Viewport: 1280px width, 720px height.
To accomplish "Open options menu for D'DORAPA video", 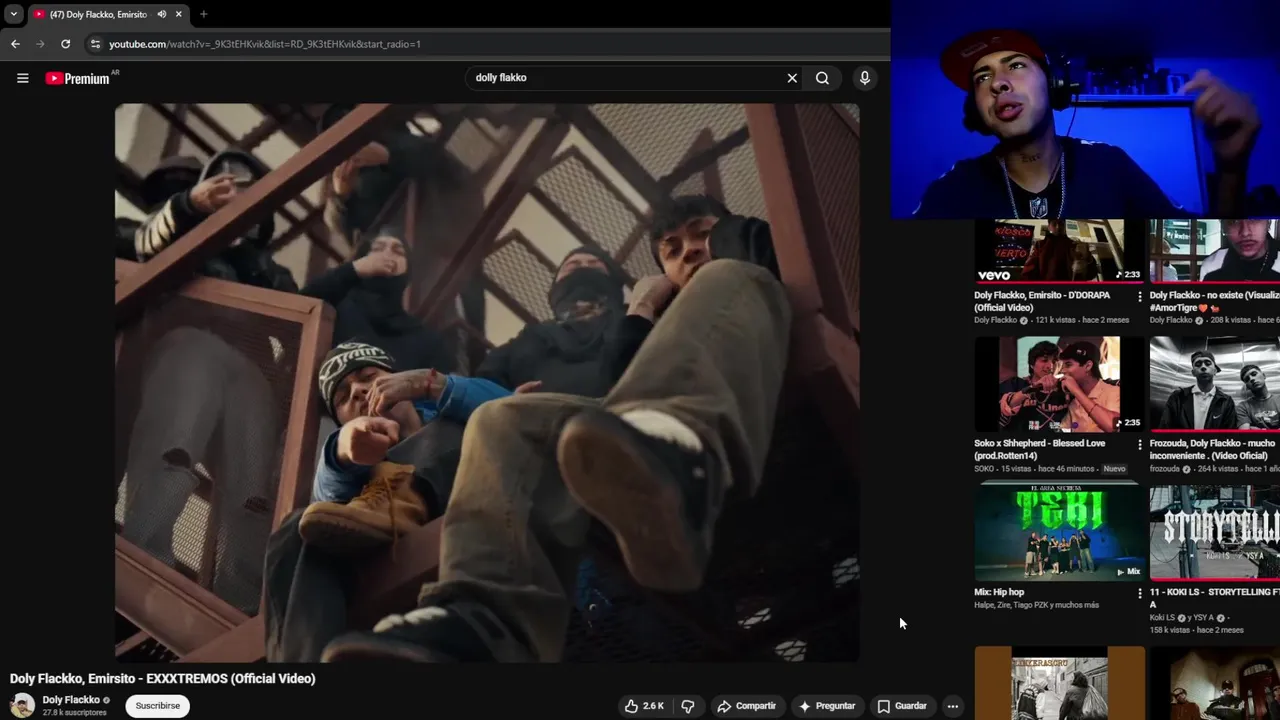I will [1140, 296].
